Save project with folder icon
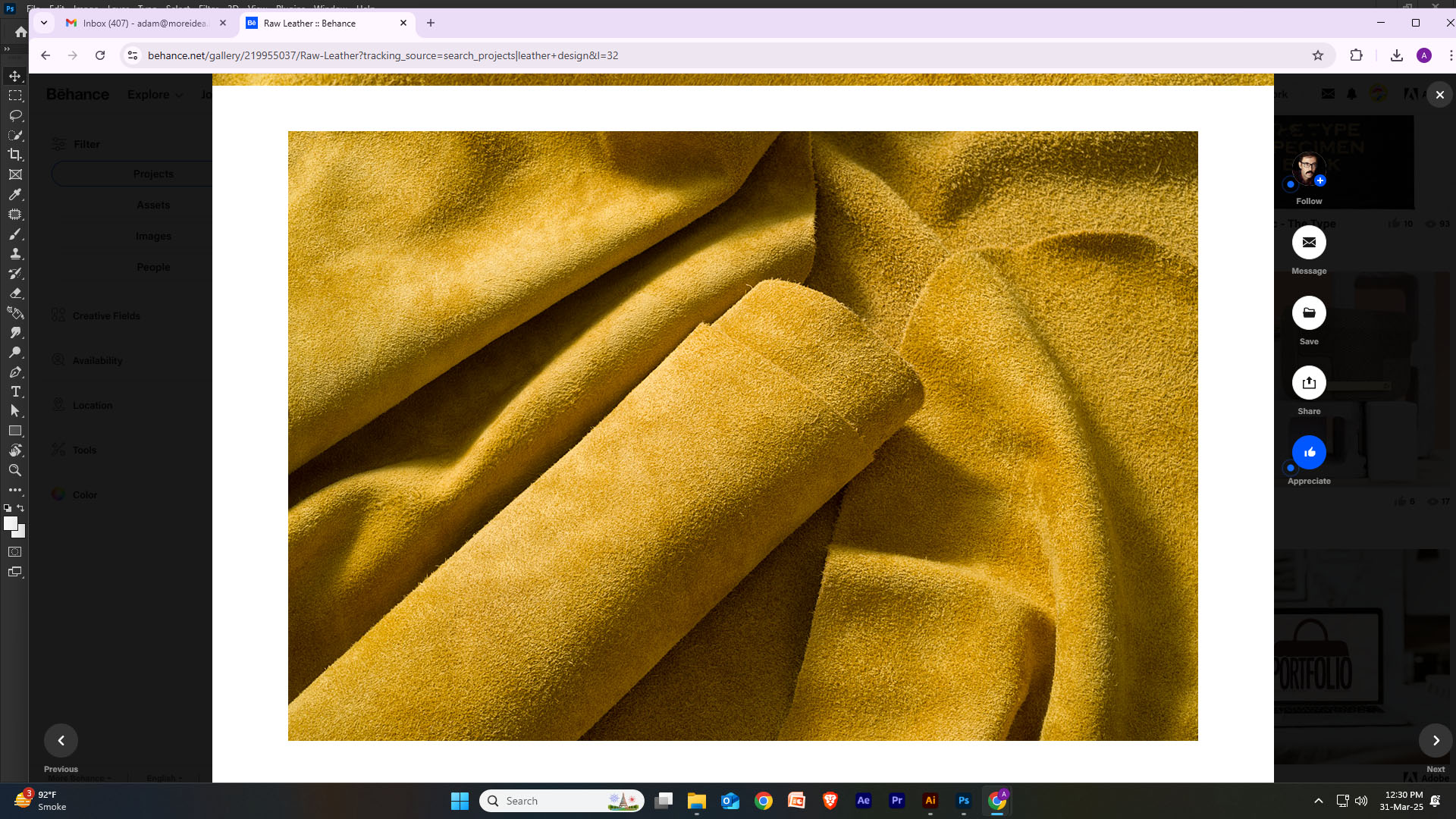This screenshot has height=819, width=1456. [1309, 313]
